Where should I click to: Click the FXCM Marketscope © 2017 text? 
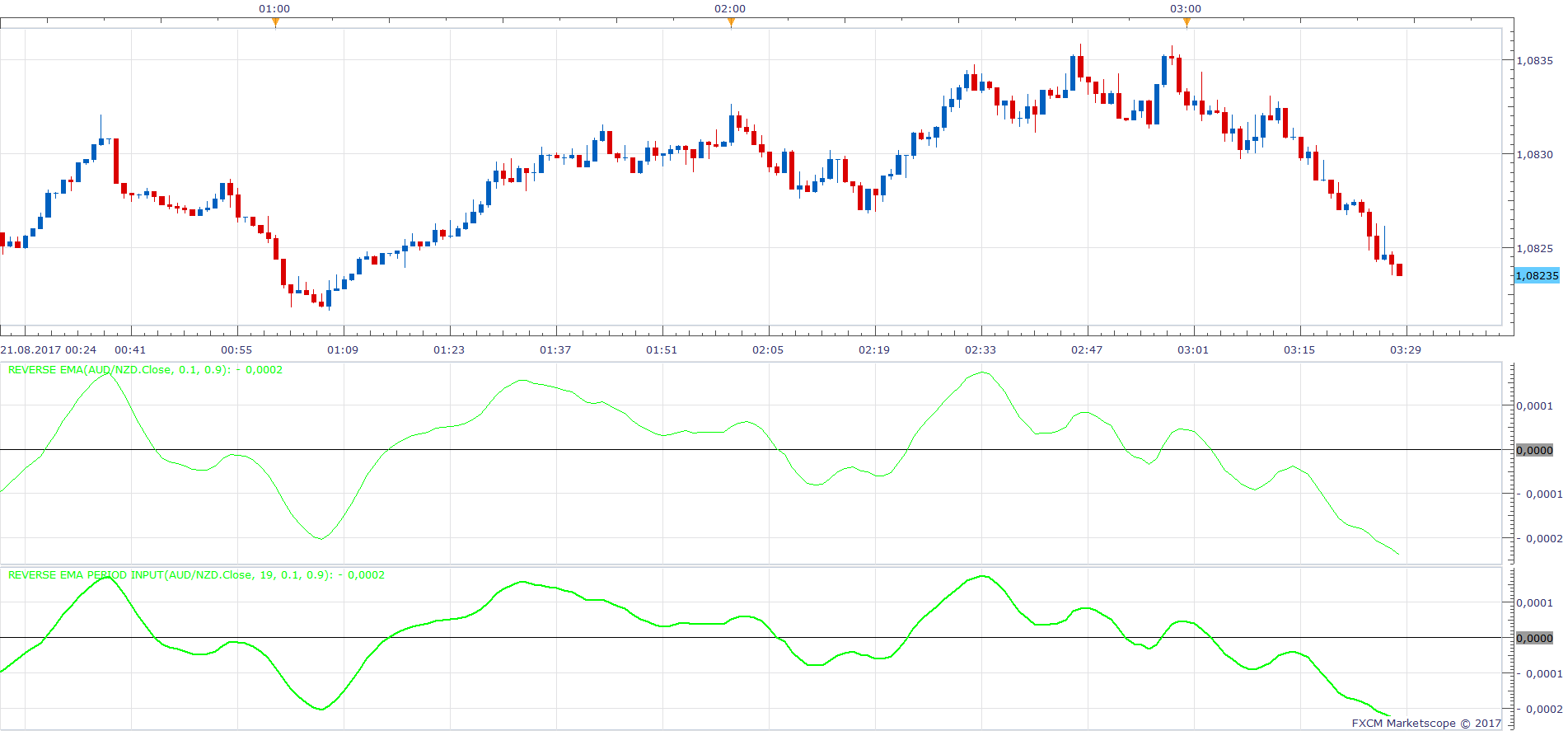click(x=1426, y=724)
